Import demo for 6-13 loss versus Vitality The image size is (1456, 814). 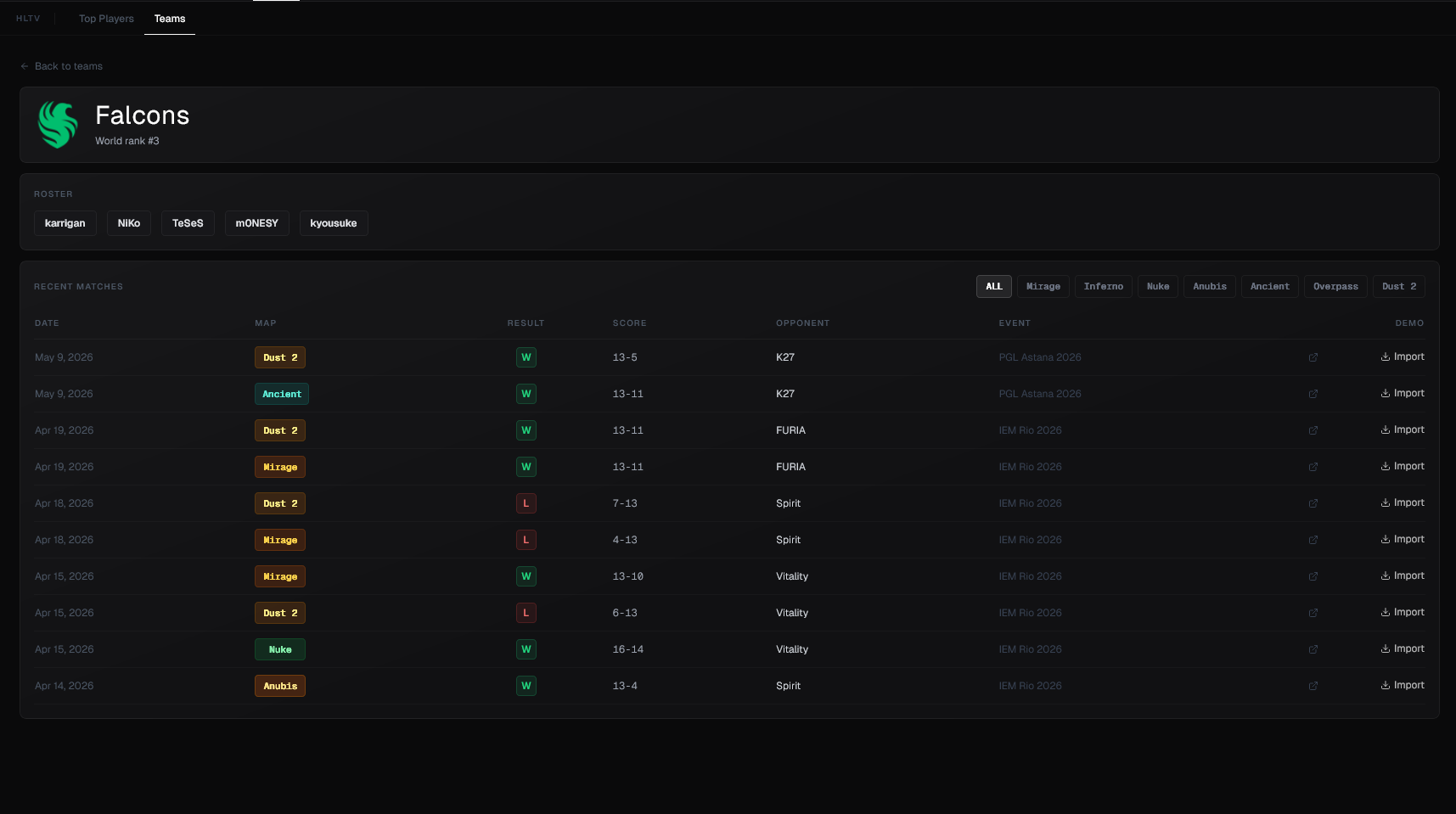1403,612
